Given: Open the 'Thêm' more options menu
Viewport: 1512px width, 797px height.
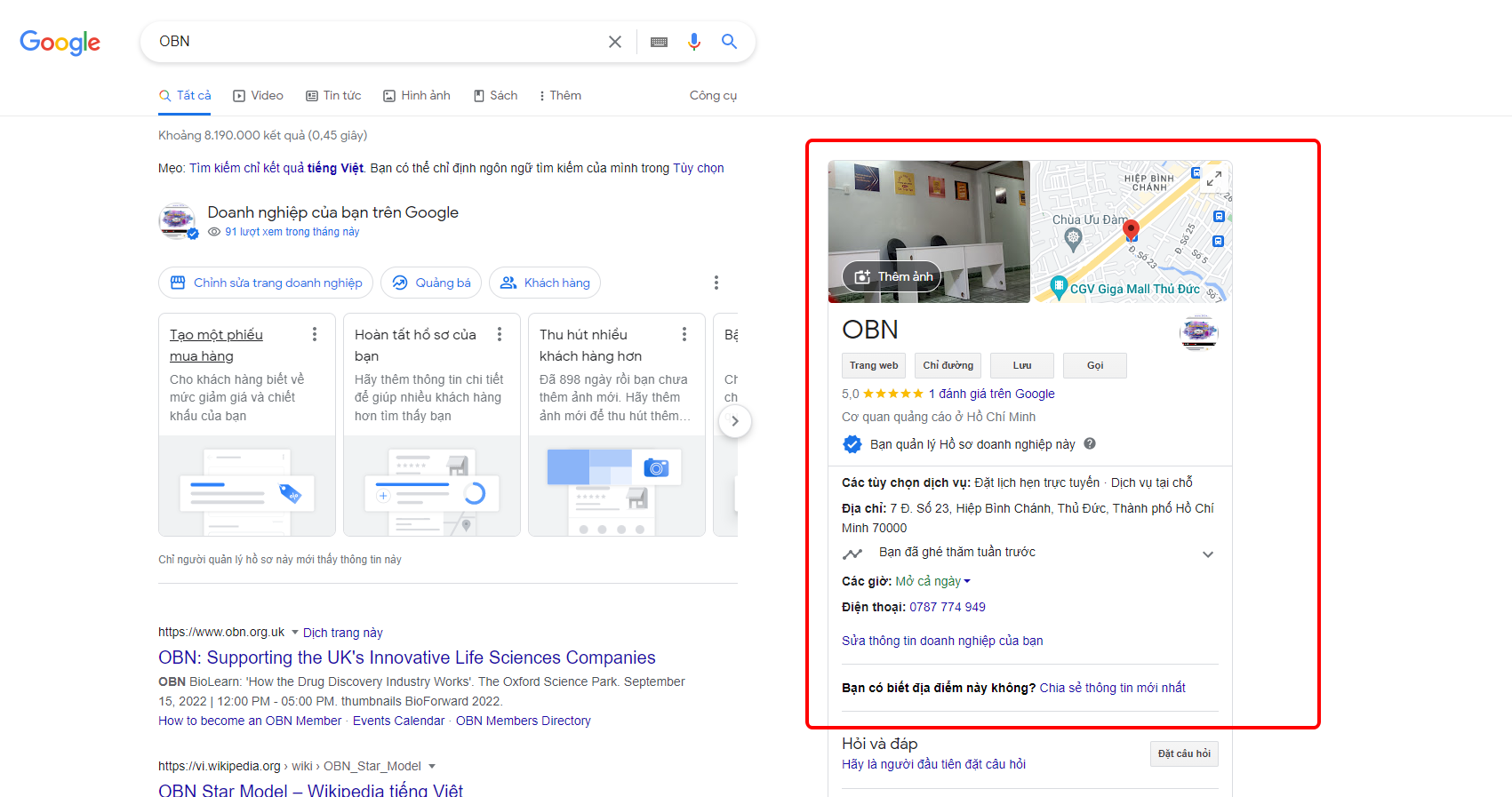Looking at the screenshot, I should click(x=560, y=96).
